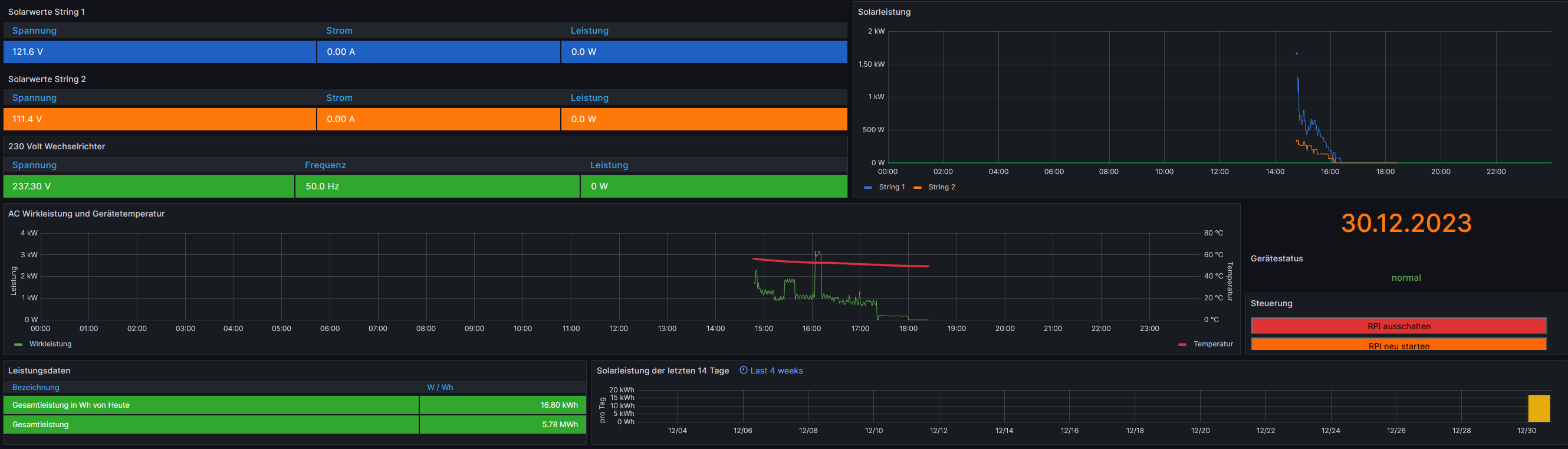Toggle String 1 series via legend label
Viewport: 1568px width, 449px height.
point(891,187)
